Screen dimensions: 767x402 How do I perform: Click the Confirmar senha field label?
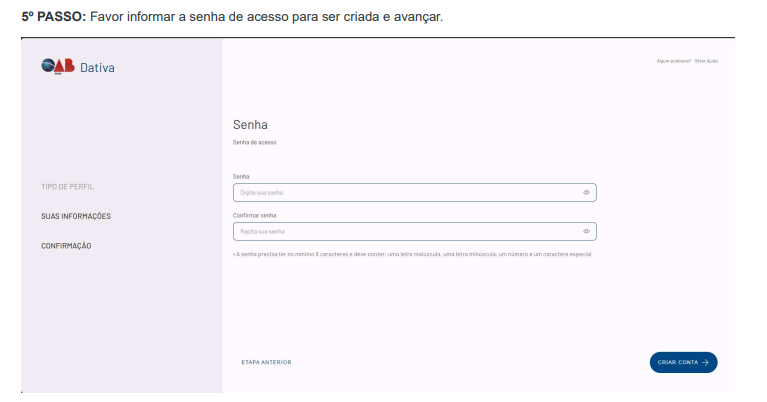254,214
